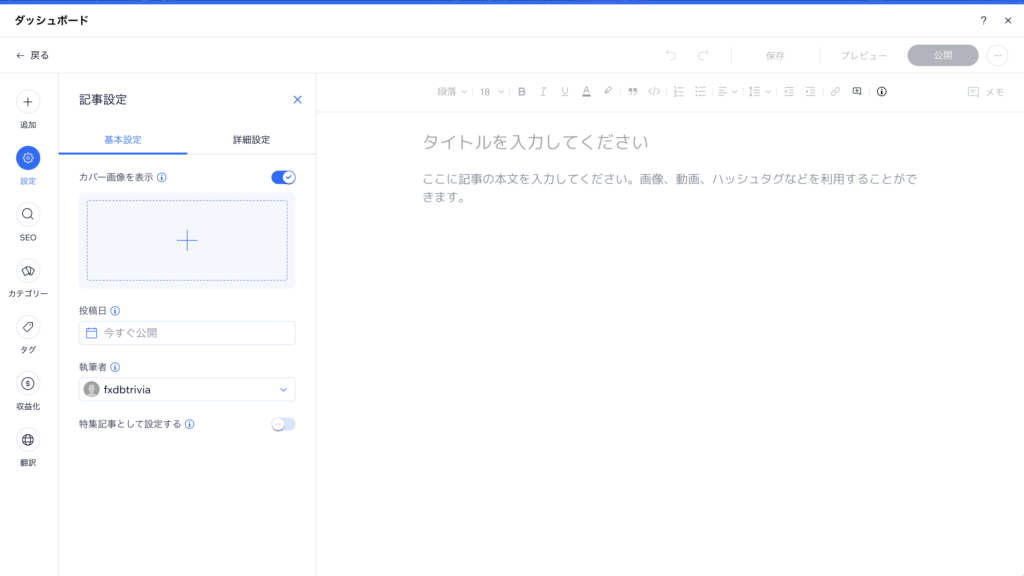Open the 段落 paragraph style dropdown
This screenshot has height=576, width=1024.
(x=452, y=92)
